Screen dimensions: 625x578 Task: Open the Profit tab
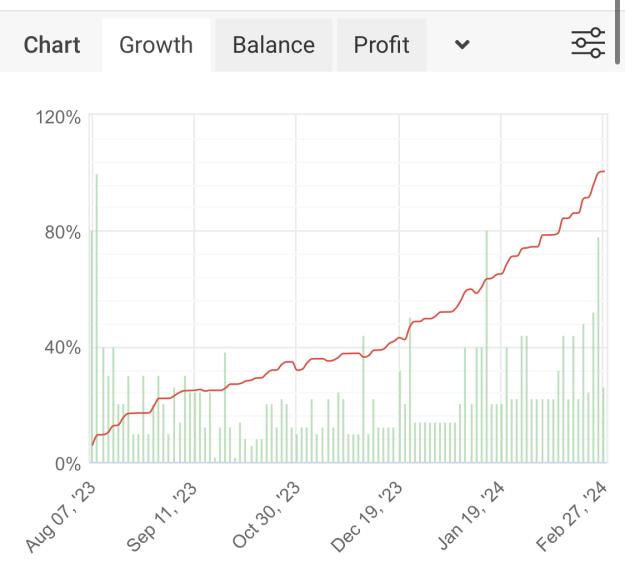[381, 45]
